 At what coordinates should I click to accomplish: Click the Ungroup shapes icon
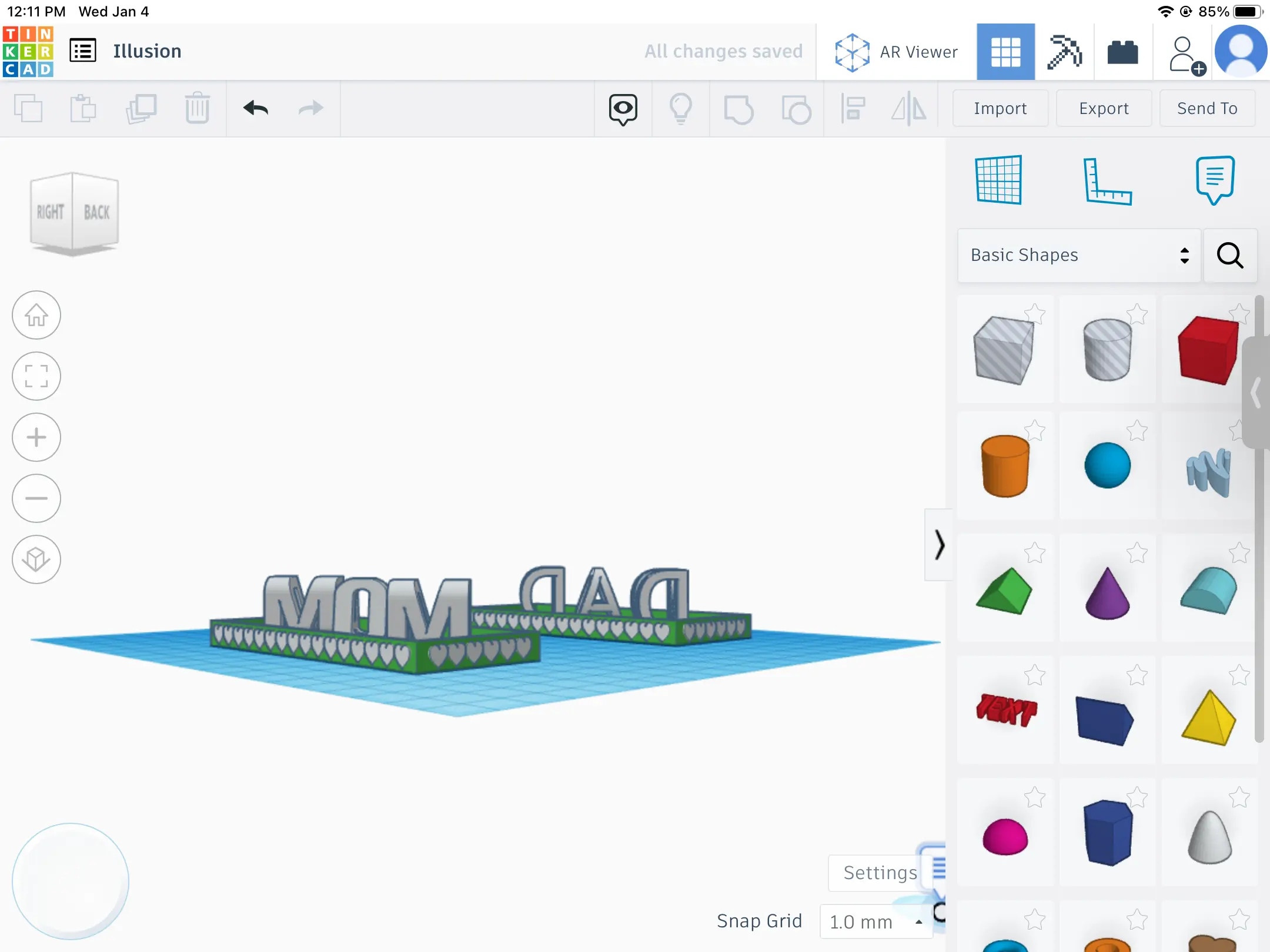tap(796, 109)
